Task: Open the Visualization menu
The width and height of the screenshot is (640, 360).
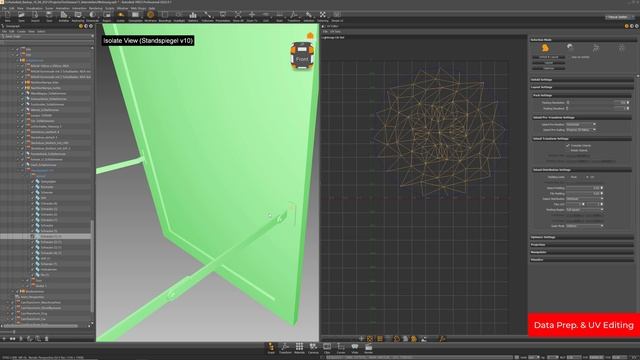Action: tap(34, 8)
